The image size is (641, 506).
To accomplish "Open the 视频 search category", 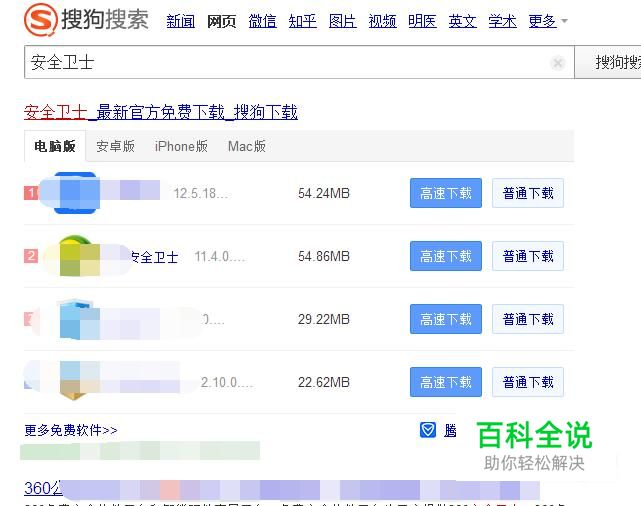I will (x=383, y=21).
